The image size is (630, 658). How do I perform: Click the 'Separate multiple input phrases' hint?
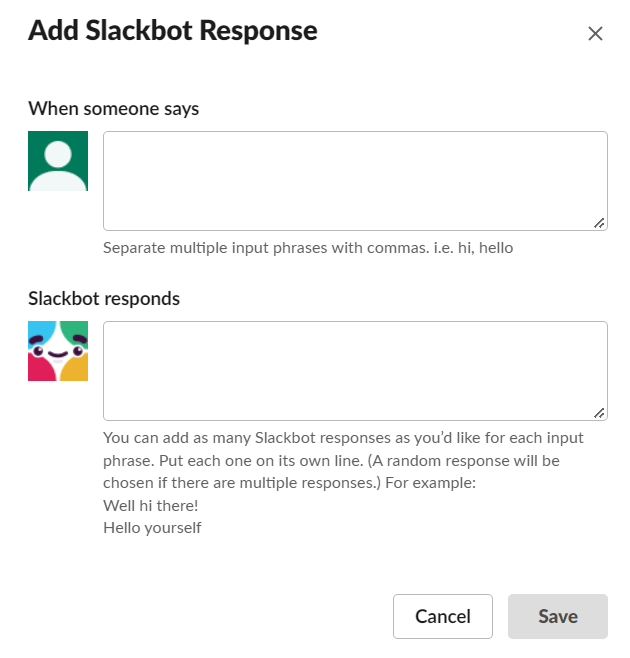click(308, 248)
